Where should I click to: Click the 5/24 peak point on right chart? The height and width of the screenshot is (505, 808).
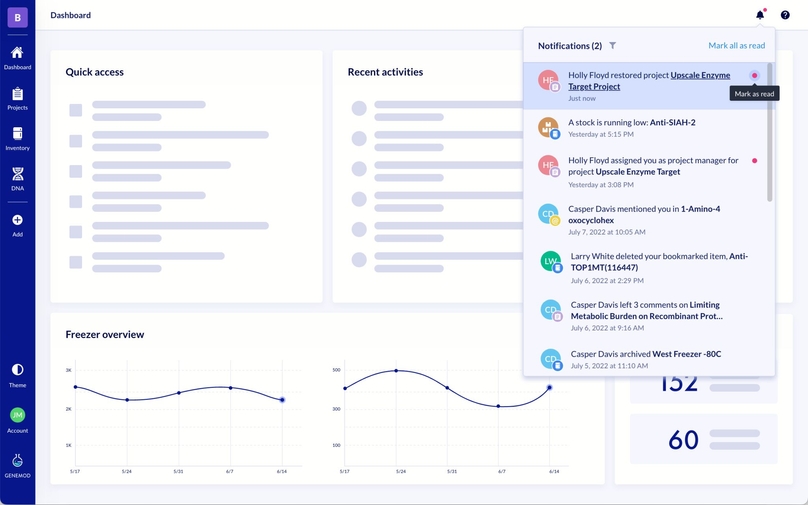(x=396, y=371)
